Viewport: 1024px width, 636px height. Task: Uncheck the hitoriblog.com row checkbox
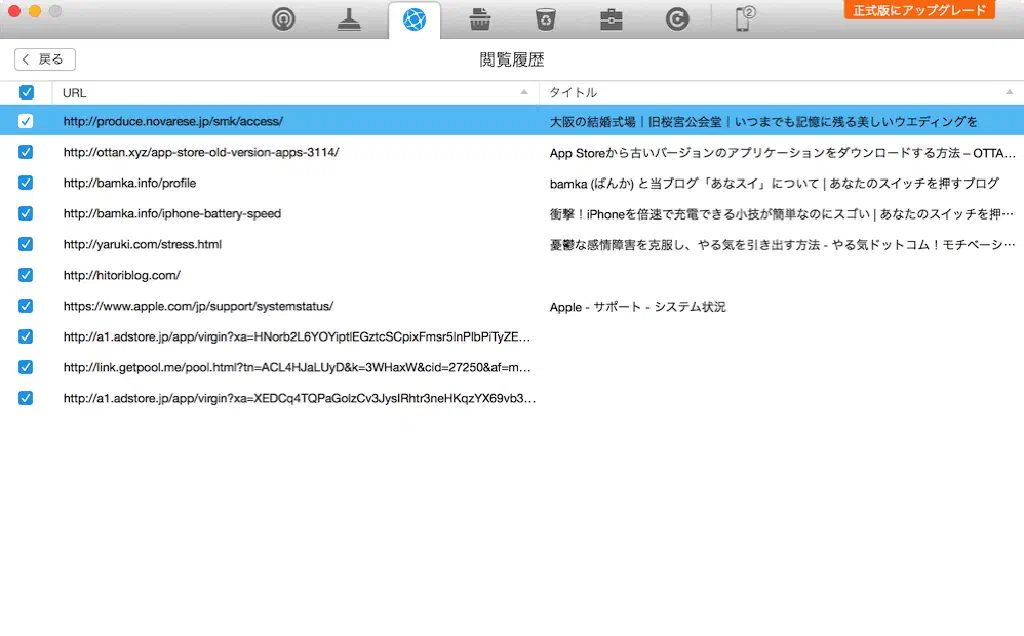(26, 275)
